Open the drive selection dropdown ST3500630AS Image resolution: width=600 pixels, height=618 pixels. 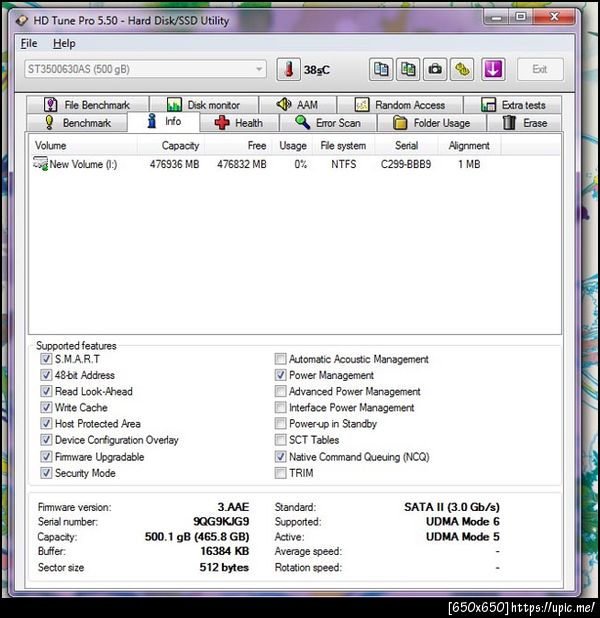[x=145, y=69]
